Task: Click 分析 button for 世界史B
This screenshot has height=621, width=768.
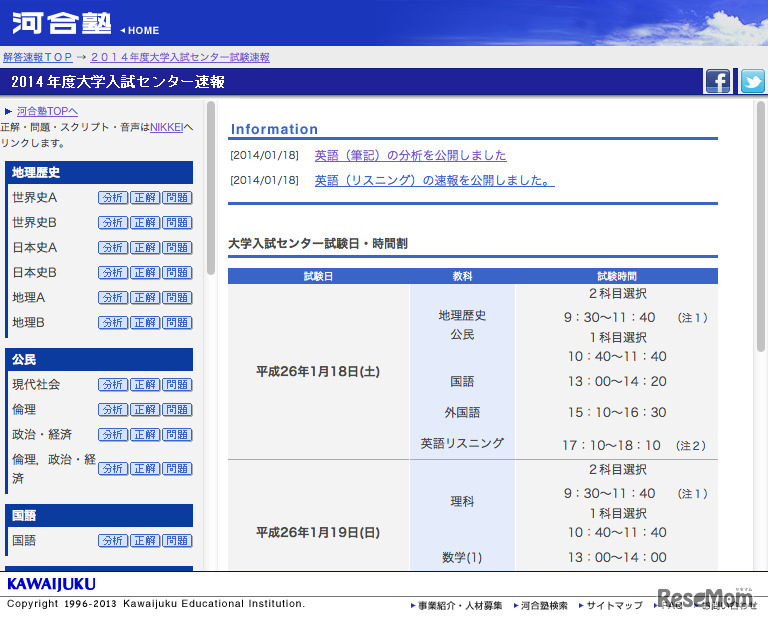Action: click(113, 222)
